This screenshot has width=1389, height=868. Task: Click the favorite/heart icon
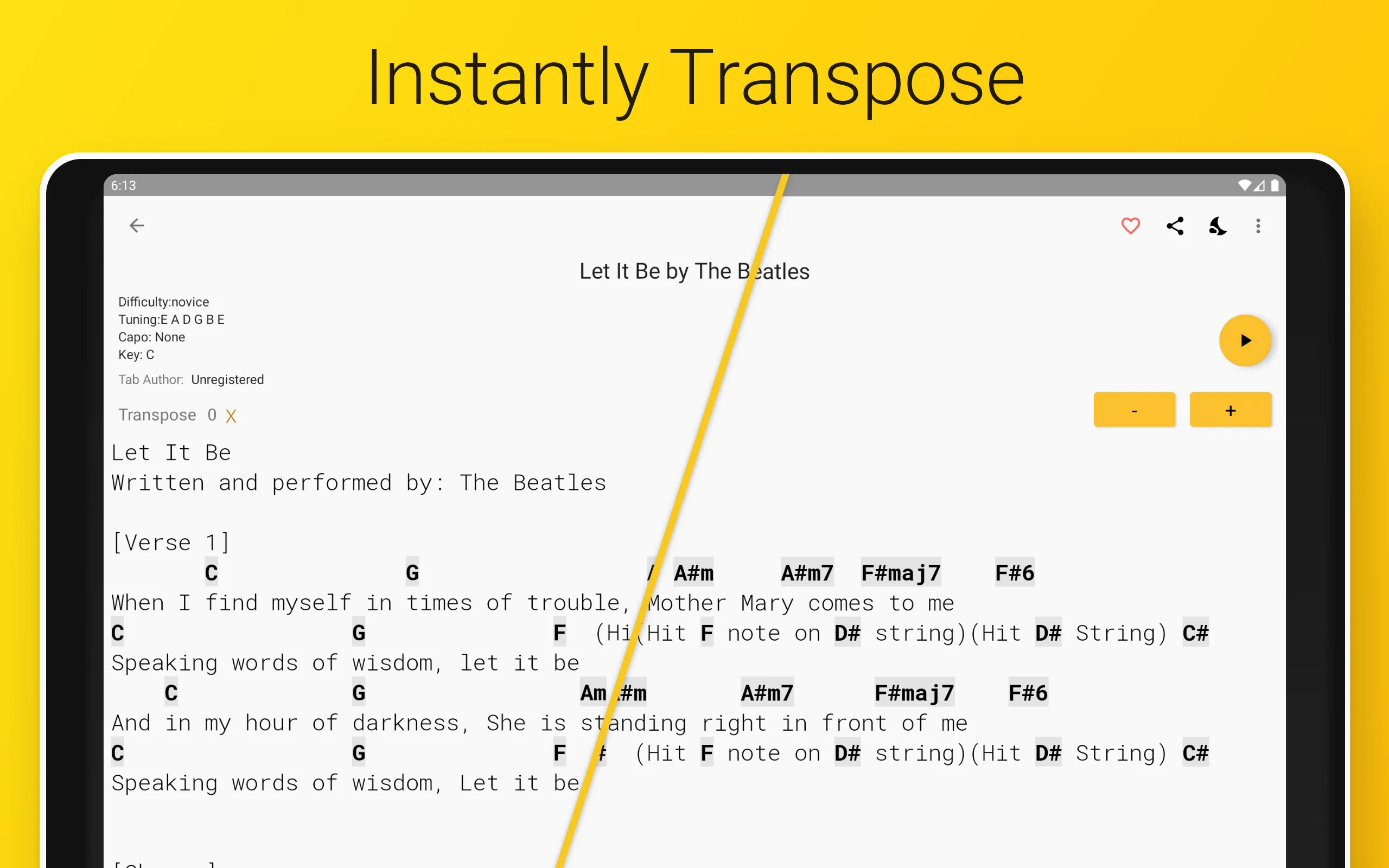pyautogui.click(x=1131, y=226)
